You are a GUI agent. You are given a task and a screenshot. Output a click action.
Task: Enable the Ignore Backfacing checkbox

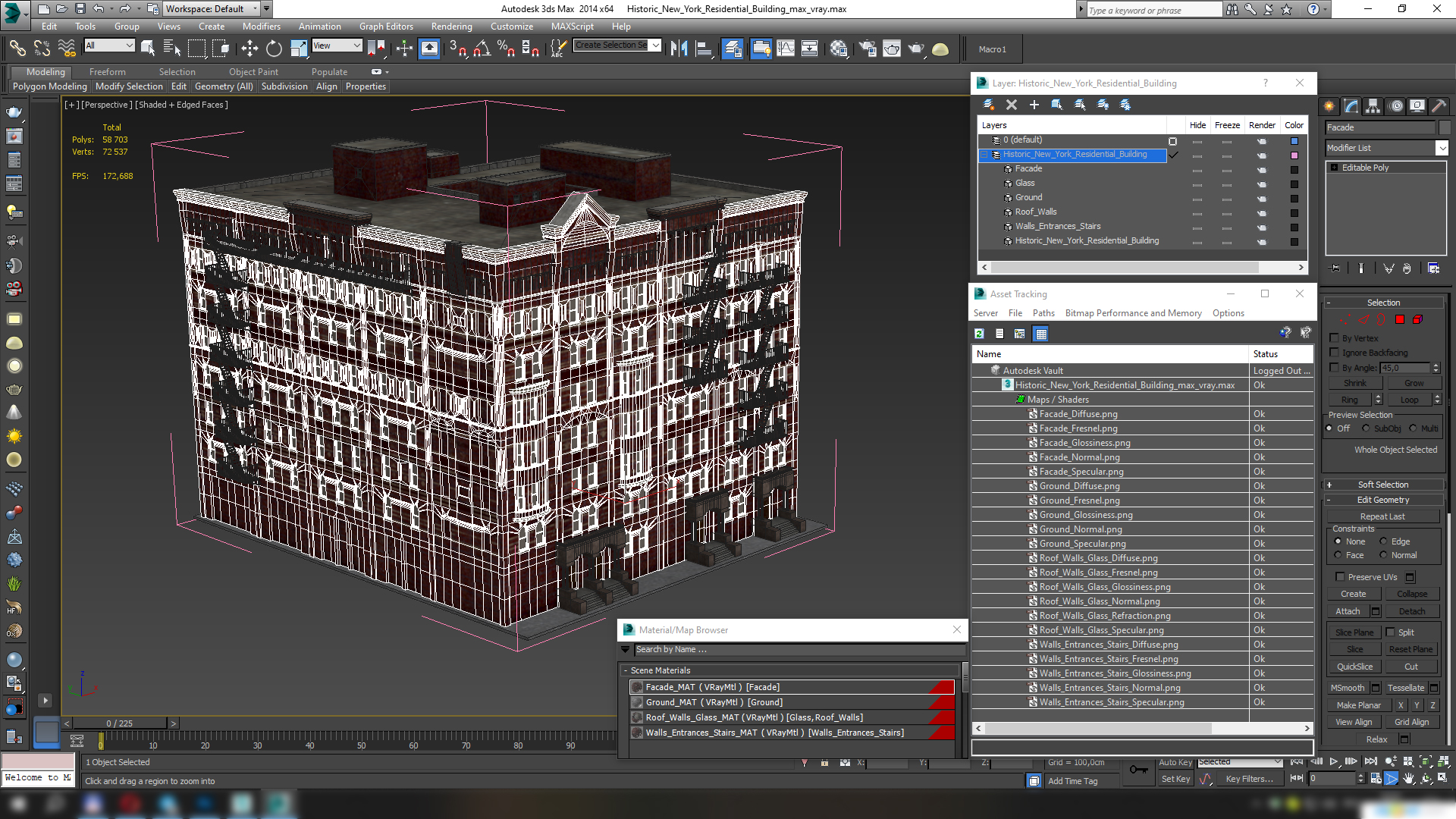pos(1335,353)
